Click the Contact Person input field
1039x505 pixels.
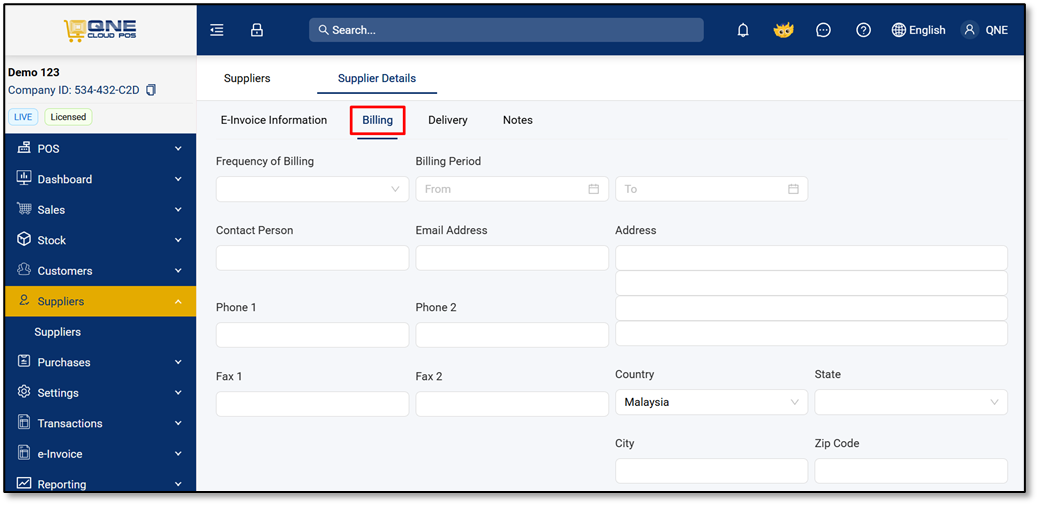(x=313, y=258)
